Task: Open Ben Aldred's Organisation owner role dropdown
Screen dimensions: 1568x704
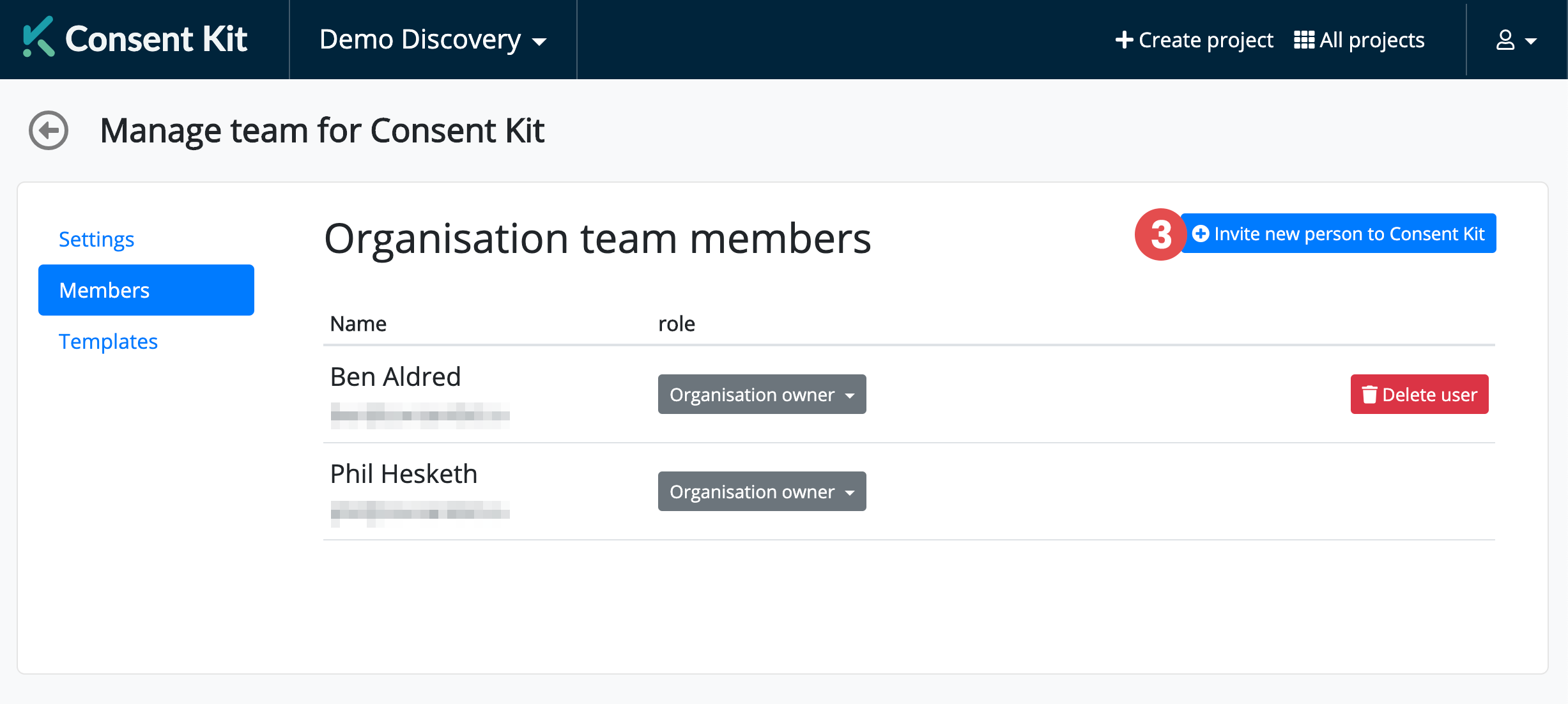Action: point(762,395)
